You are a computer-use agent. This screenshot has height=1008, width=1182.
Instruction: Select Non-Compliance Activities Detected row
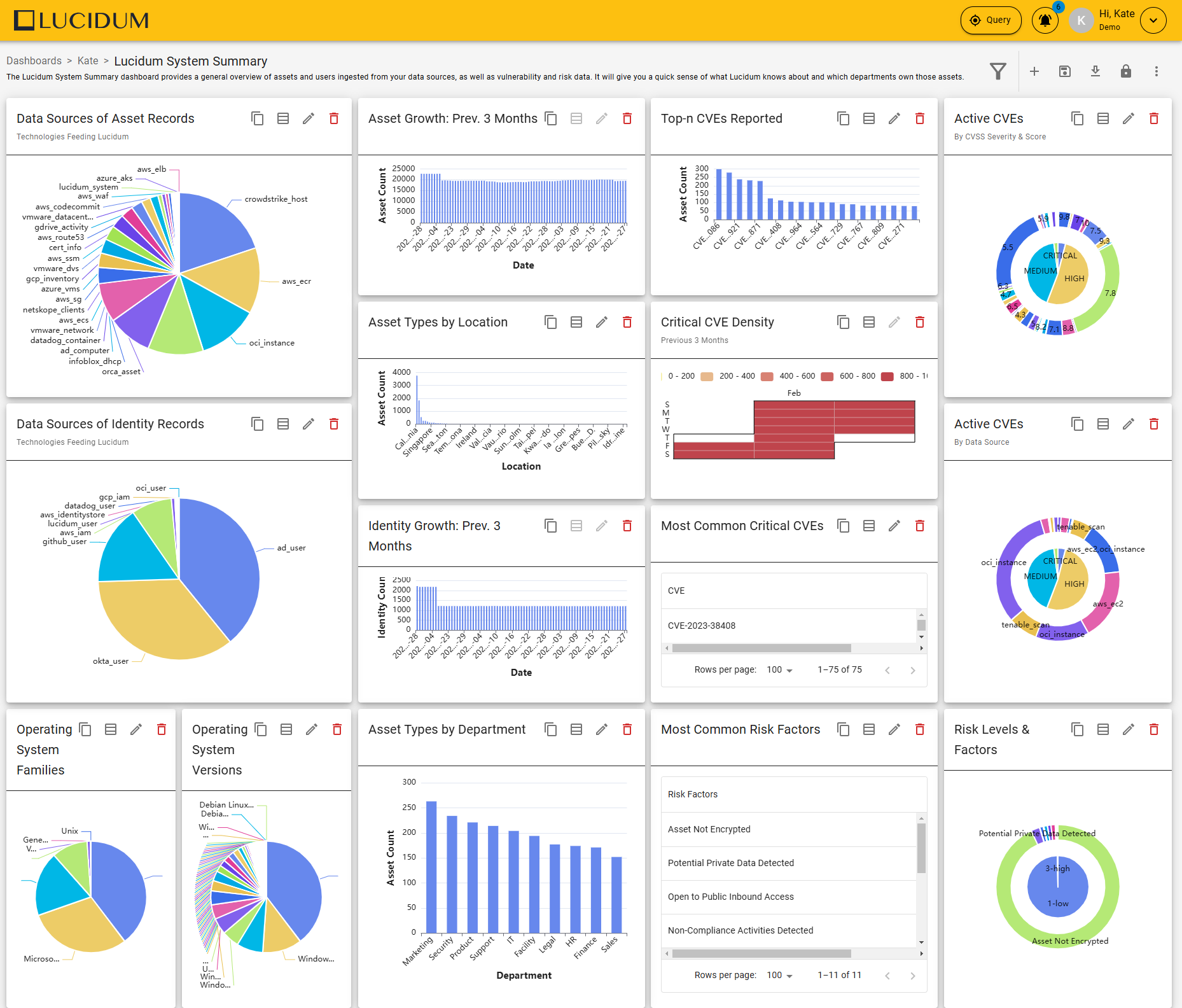point(789,930)
